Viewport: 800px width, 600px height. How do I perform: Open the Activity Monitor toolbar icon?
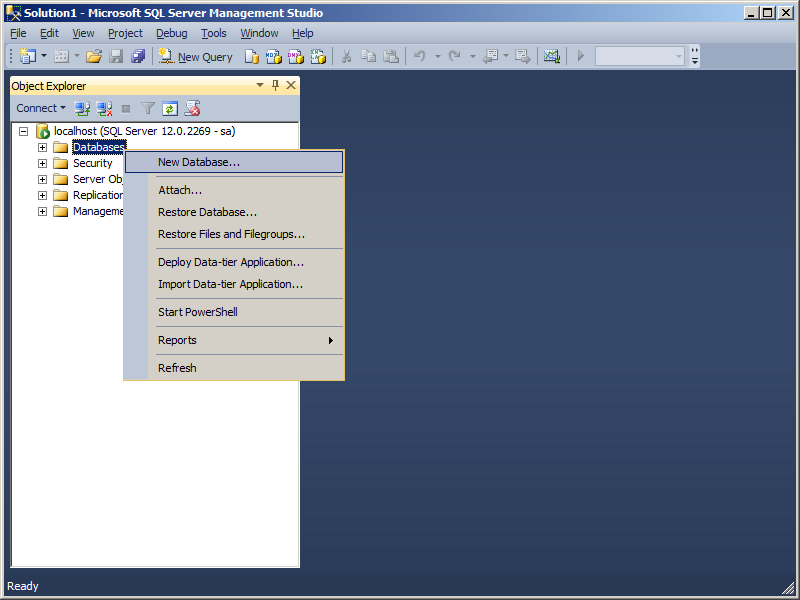coord(551,57)
